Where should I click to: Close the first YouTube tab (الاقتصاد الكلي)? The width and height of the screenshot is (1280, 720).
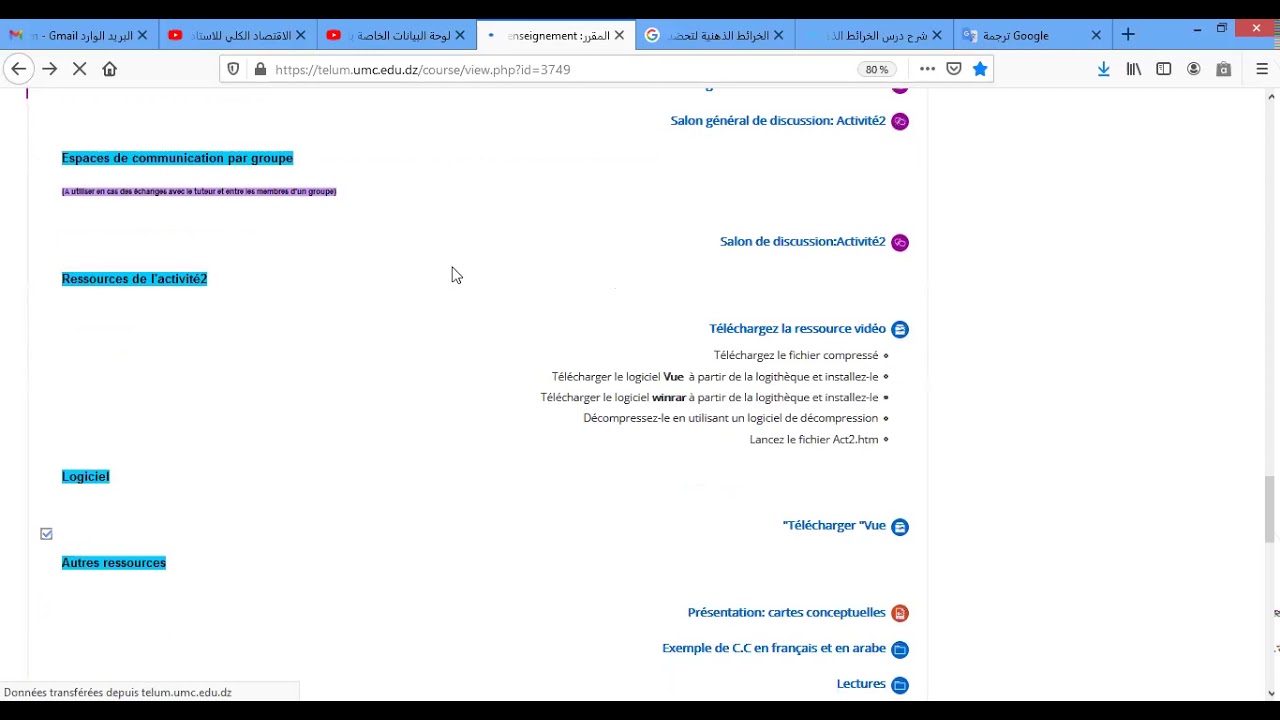300,35
